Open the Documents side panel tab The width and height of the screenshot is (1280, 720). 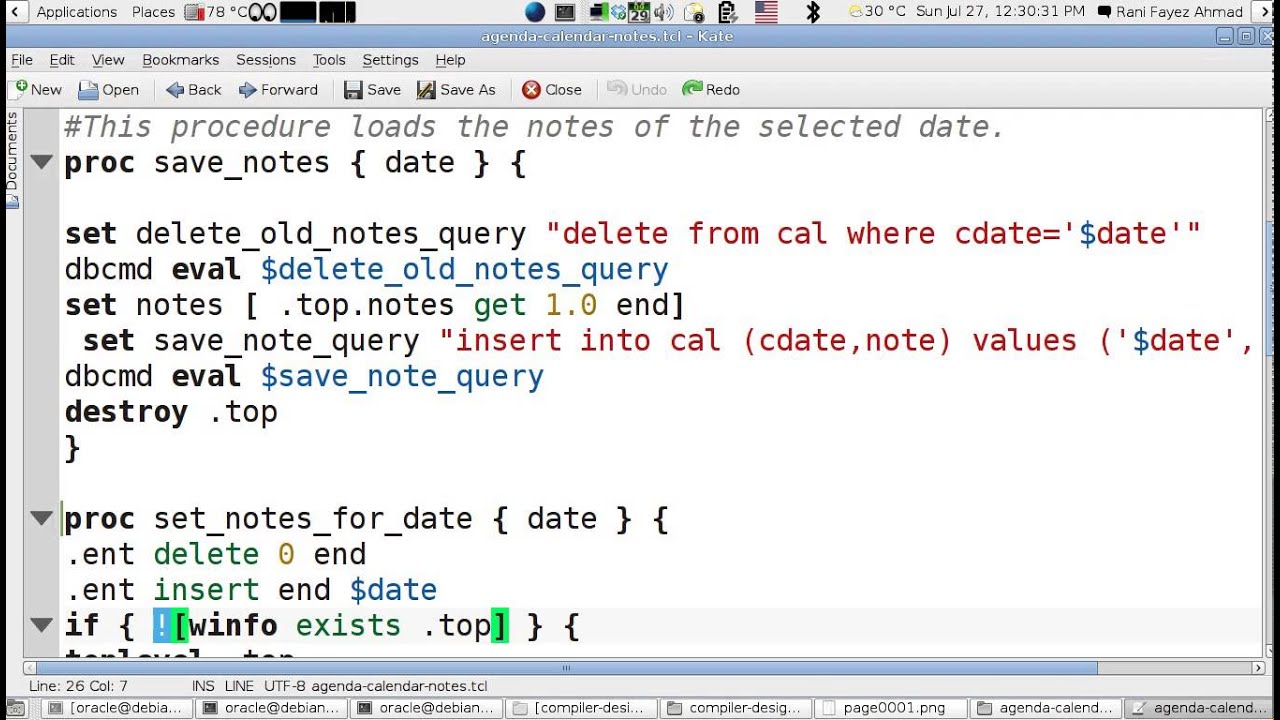pyautogui.click(x=12, y=160)
